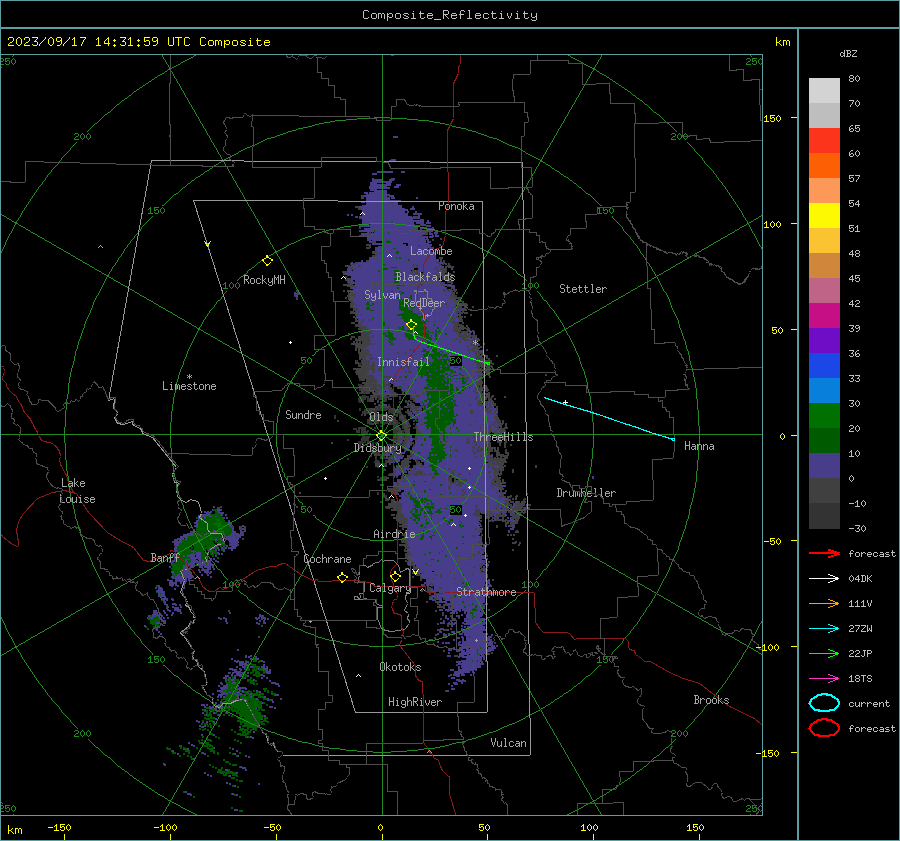
Task: Click the HighRiver town label
Action: click(x=415, y=702)
